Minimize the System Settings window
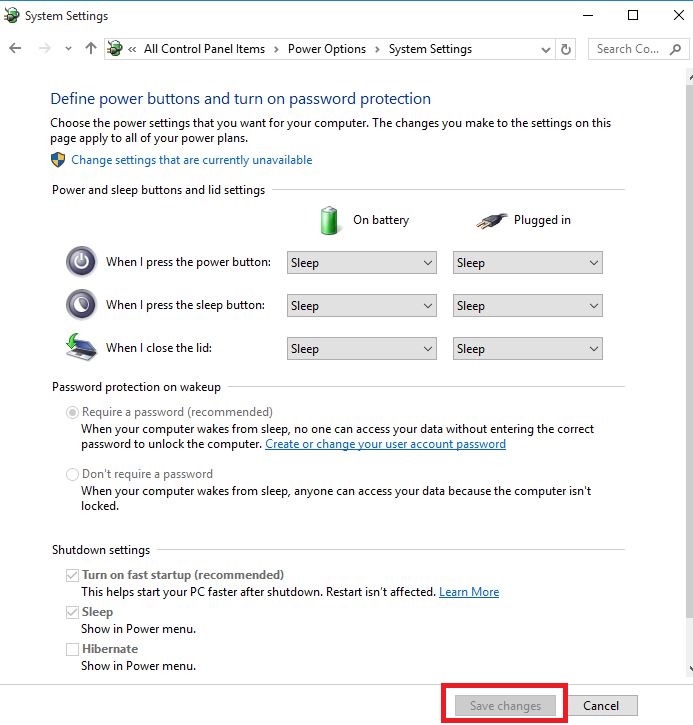This screenshot has height=725, width=693. (x=588, y=15)
